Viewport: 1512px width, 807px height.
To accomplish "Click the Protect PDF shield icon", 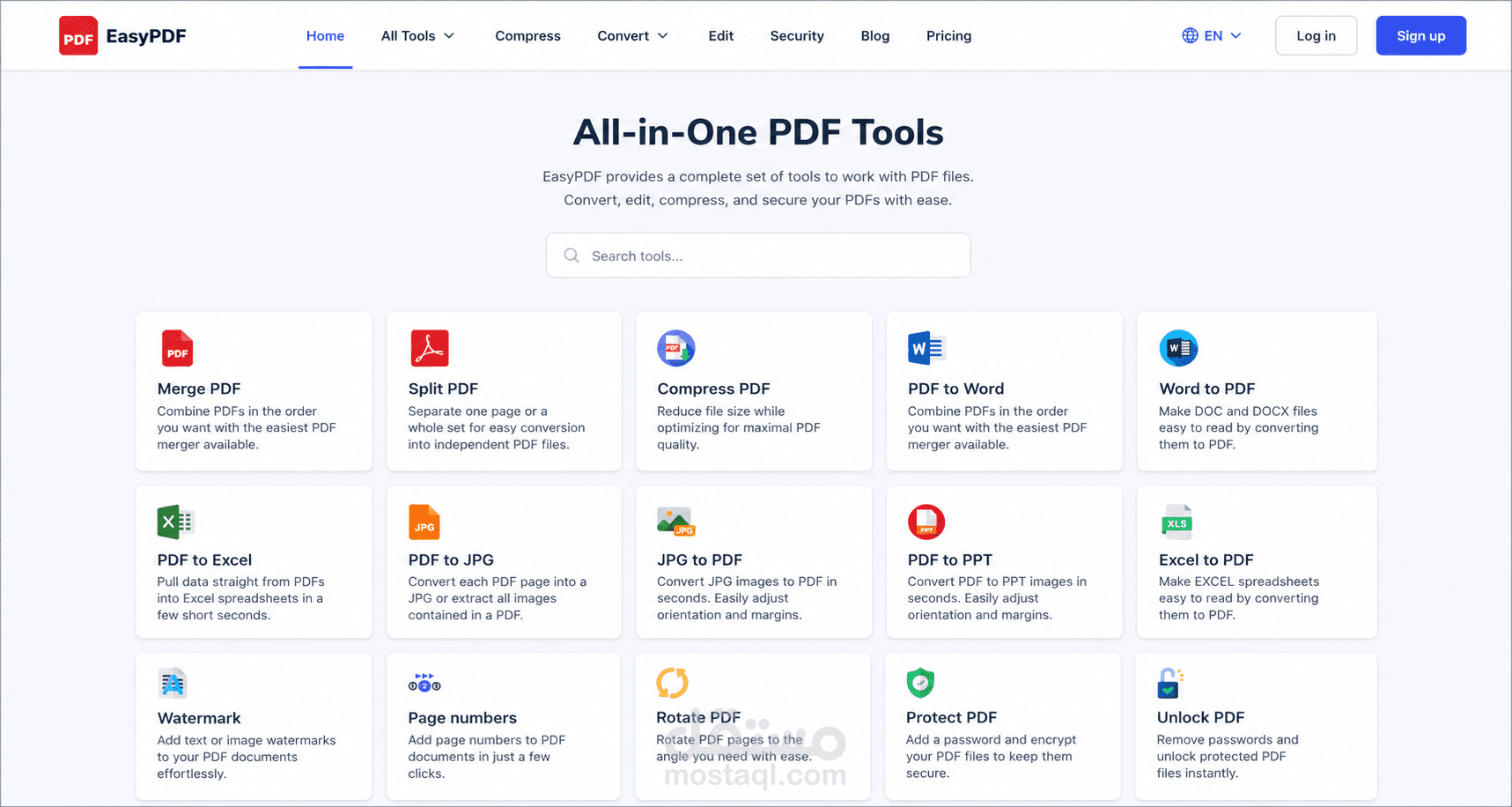I will [920, 682].
